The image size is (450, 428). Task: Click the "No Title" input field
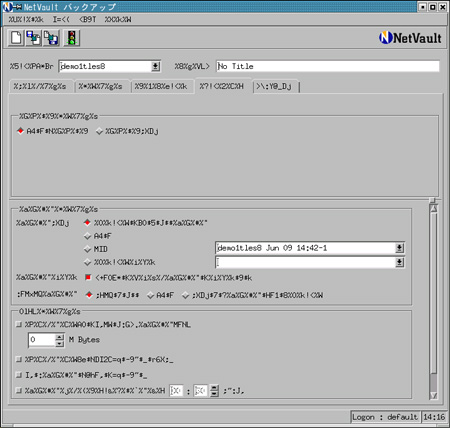[328, 66]
